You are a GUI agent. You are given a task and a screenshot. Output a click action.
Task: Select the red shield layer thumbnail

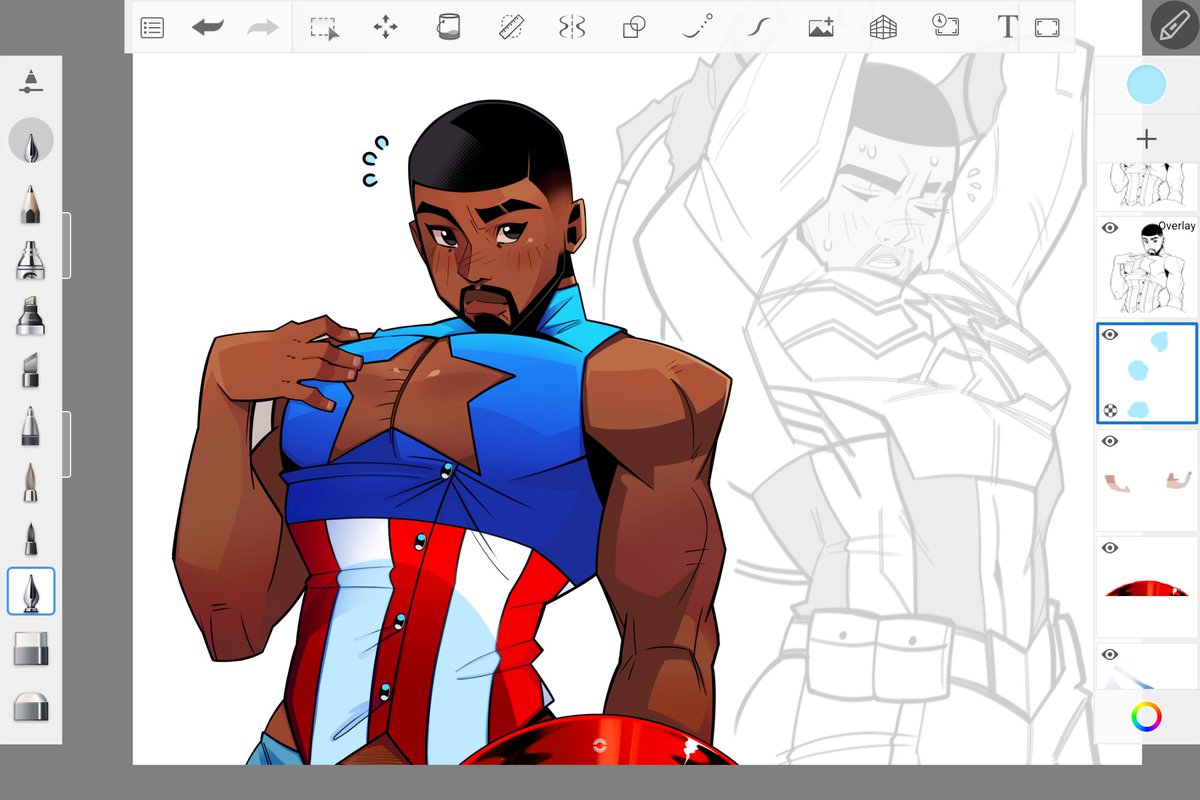[1147, 587]
